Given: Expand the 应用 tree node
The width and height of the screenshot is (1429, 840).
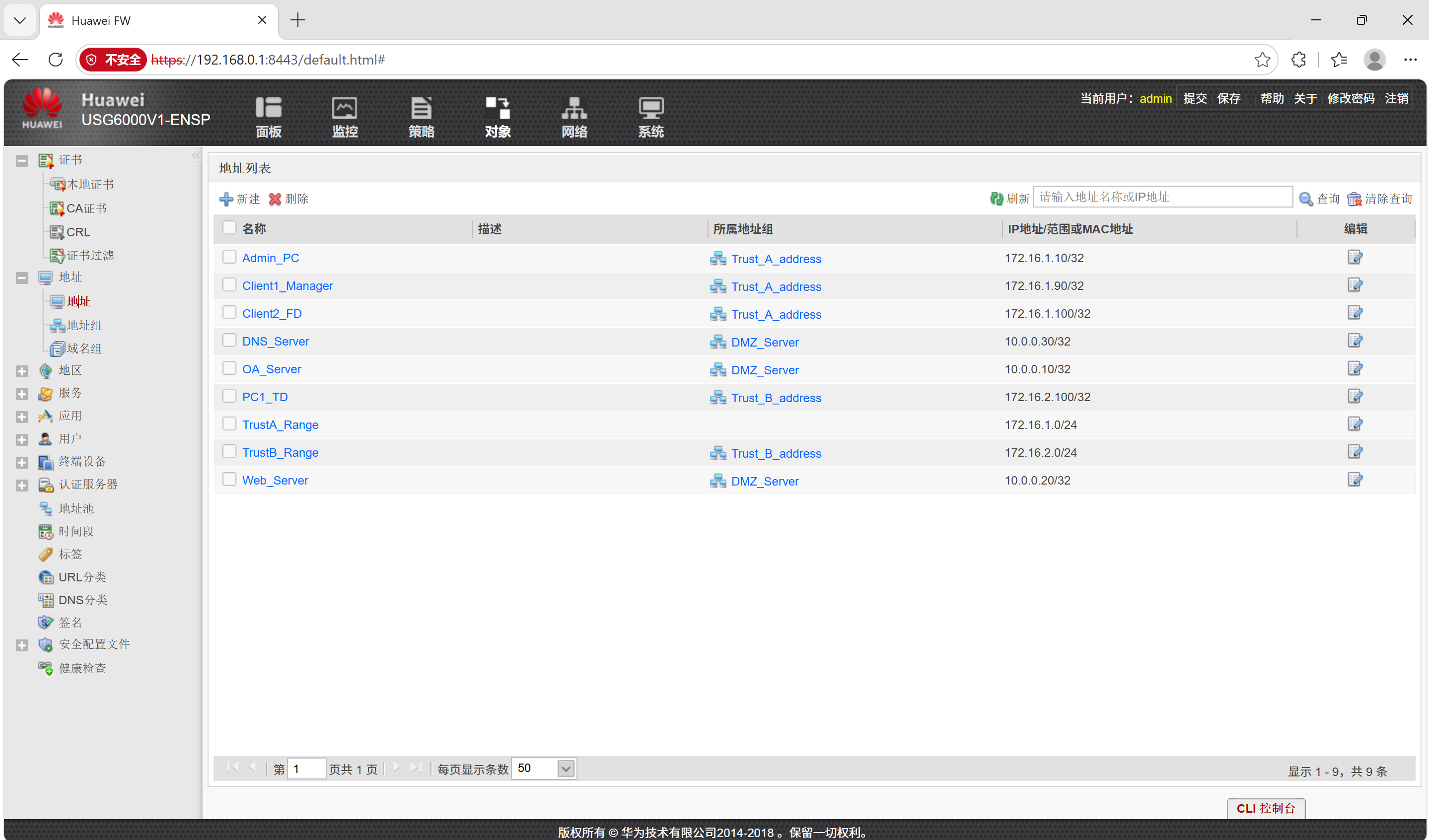Looking at the screenshot, I should [21, 417].
